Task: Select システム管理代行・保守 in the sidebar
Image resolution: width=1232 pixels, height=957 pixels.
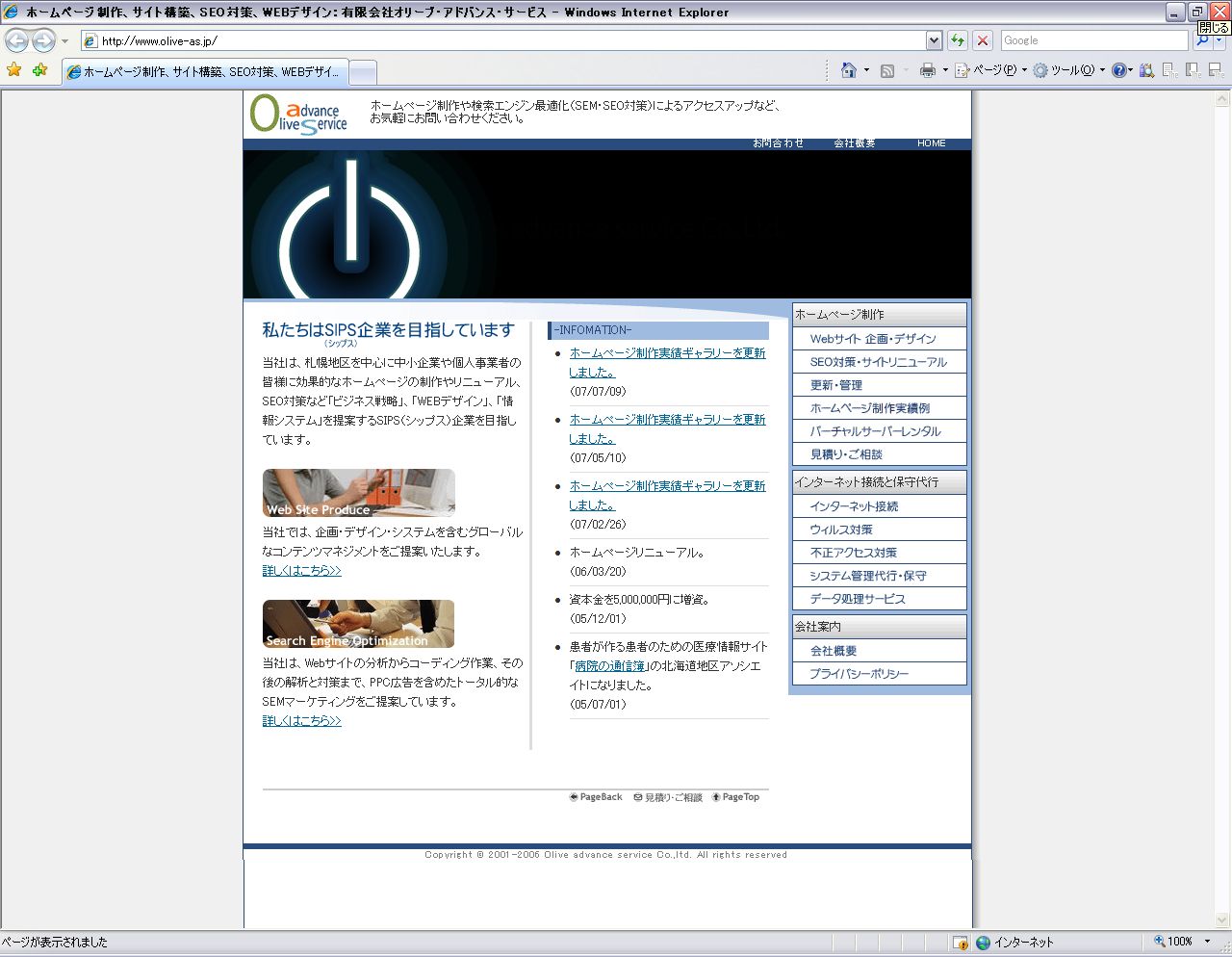Action: click(x=880, y=576)
